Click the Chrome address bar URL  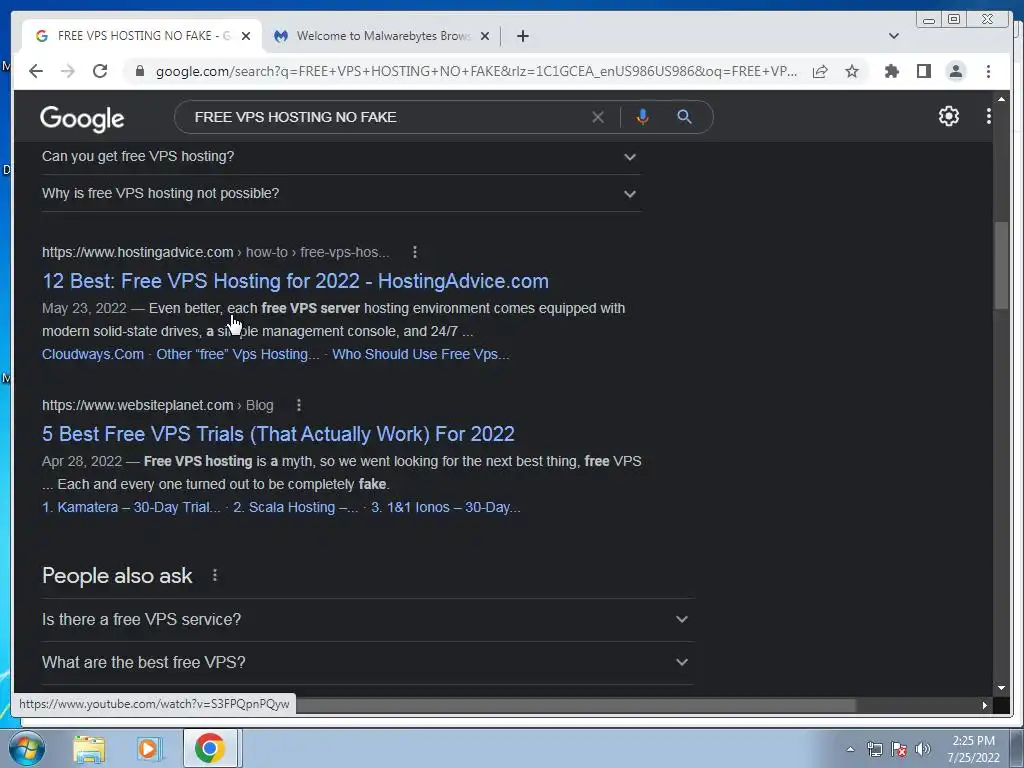tap(476, 71)
